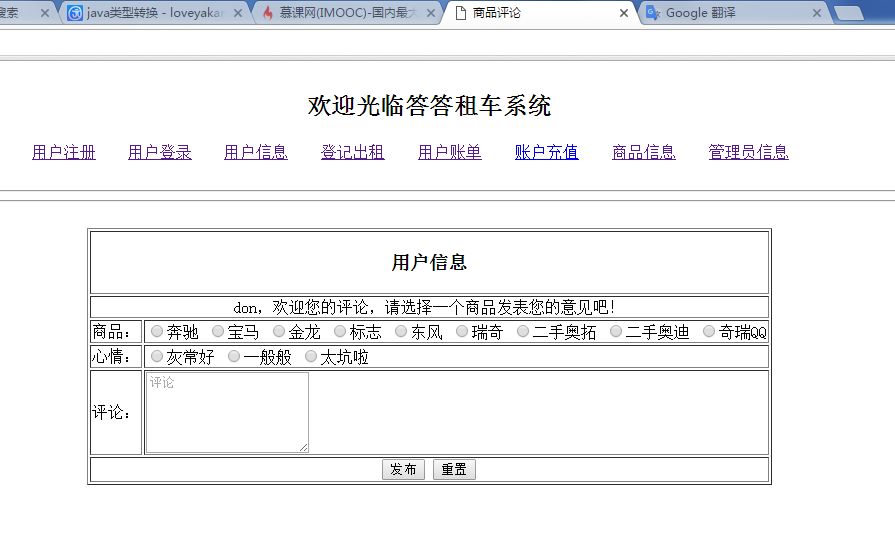Choose the 奇瑞QQ product option
This screenshot has width=895, height=549.
click(709, 331)
